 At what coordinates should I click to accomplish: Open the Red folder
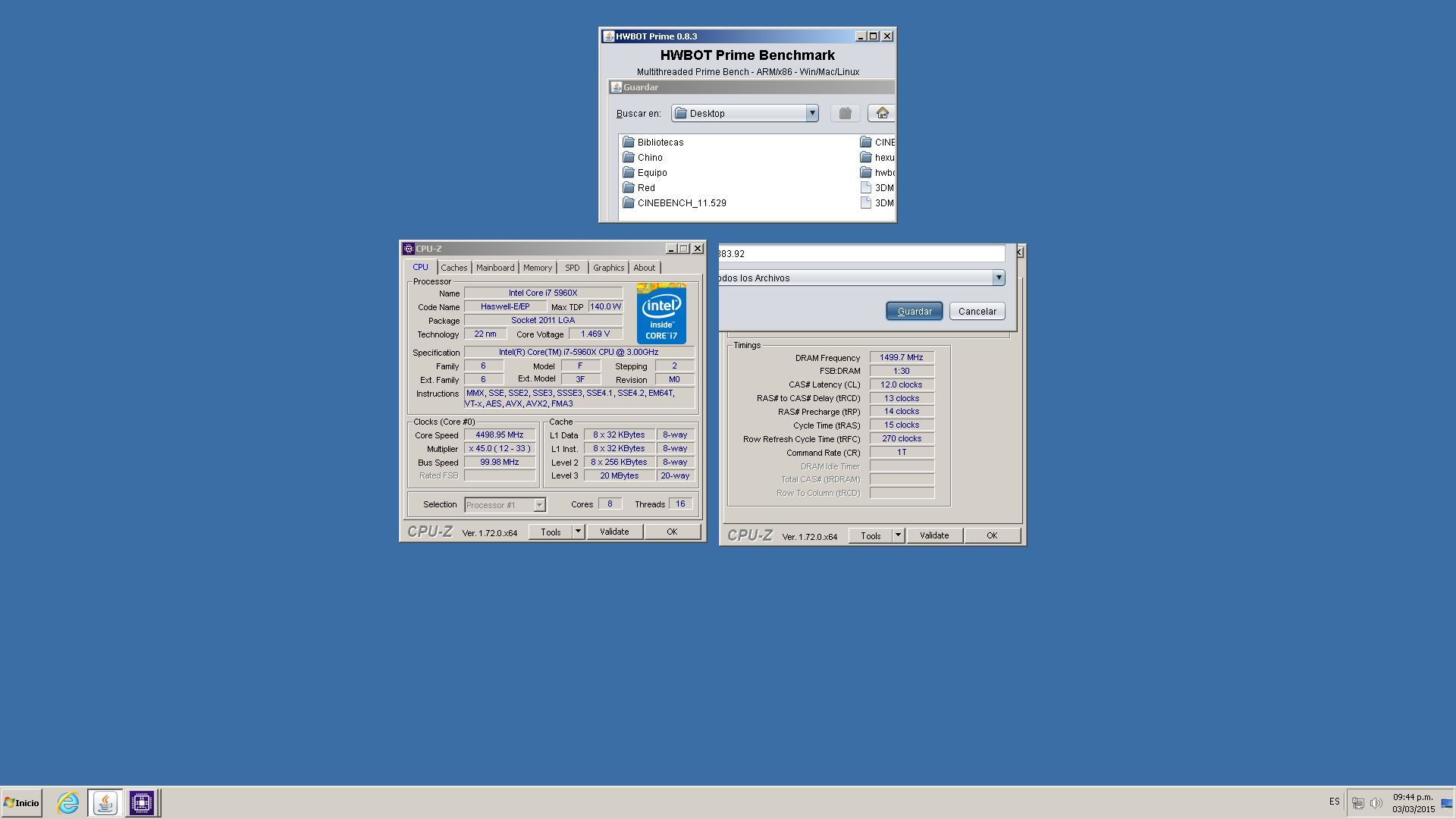coord(639,187)
